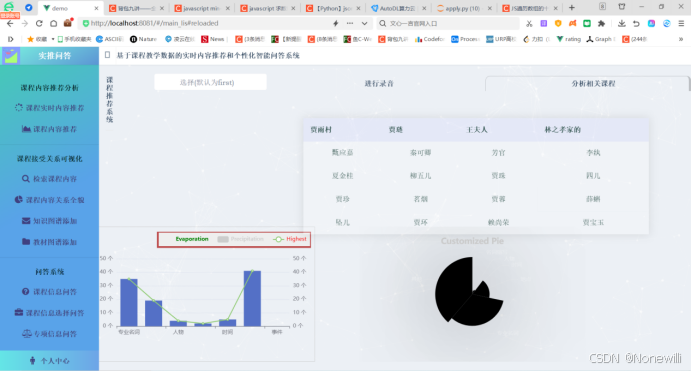The height and width of the screenshot is (372, 692).
Task: Expand the address bar dropdown chevron
Action: pos(365,23)
